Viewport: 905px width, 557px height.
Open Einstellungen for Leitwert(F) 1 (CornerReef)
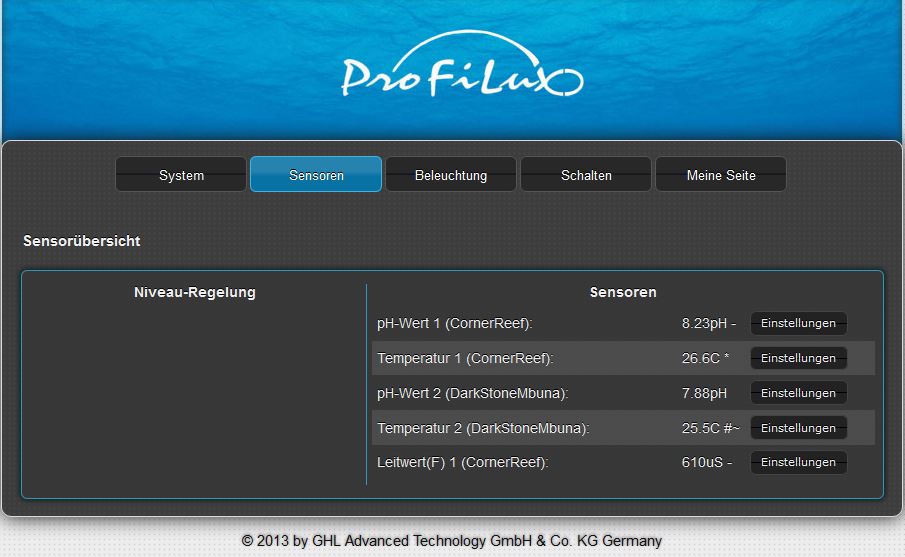click(798, 462)
